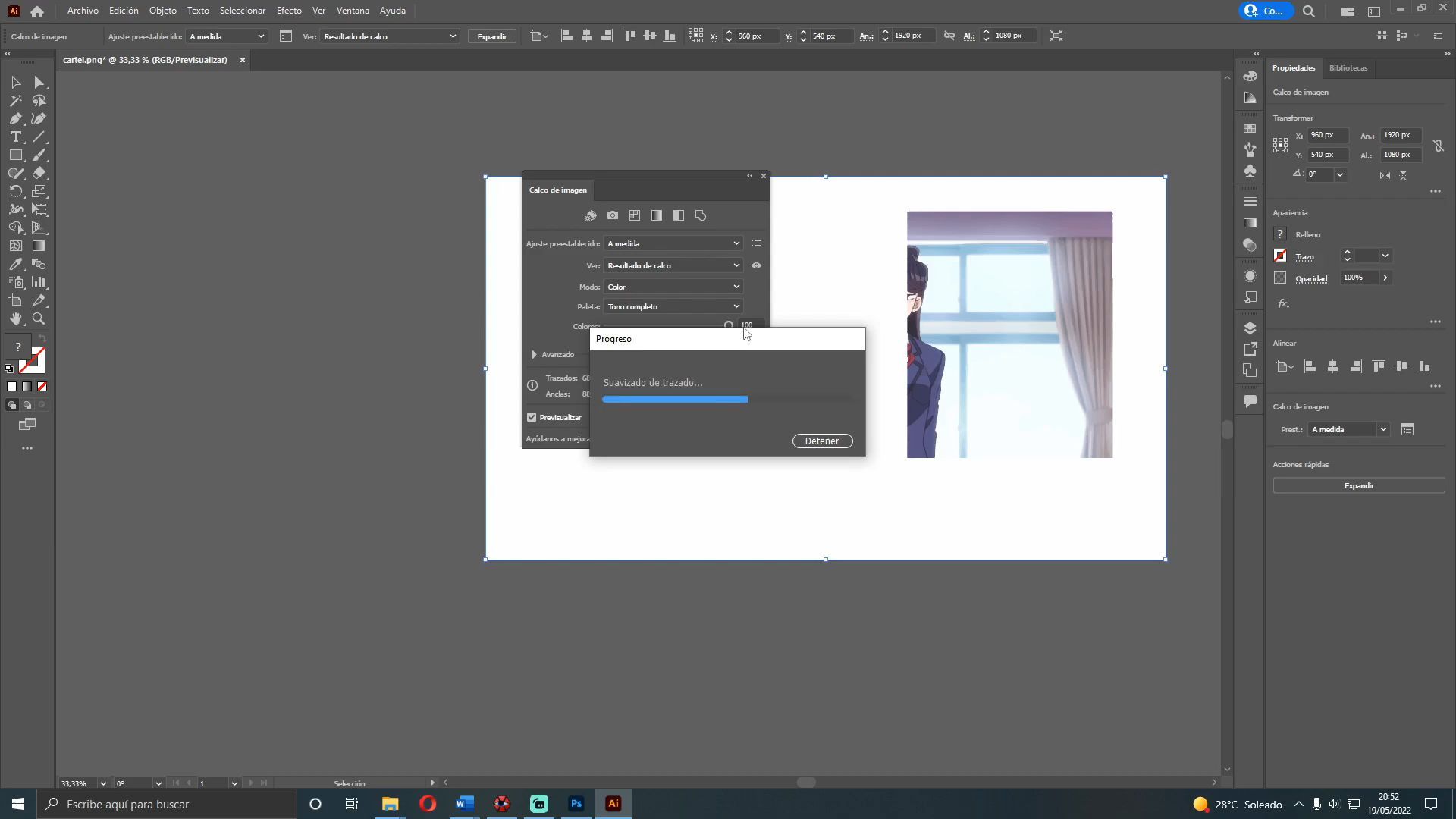
Task: Open the Paleta dropdown Tono completo
Action: tap(673, 307)
